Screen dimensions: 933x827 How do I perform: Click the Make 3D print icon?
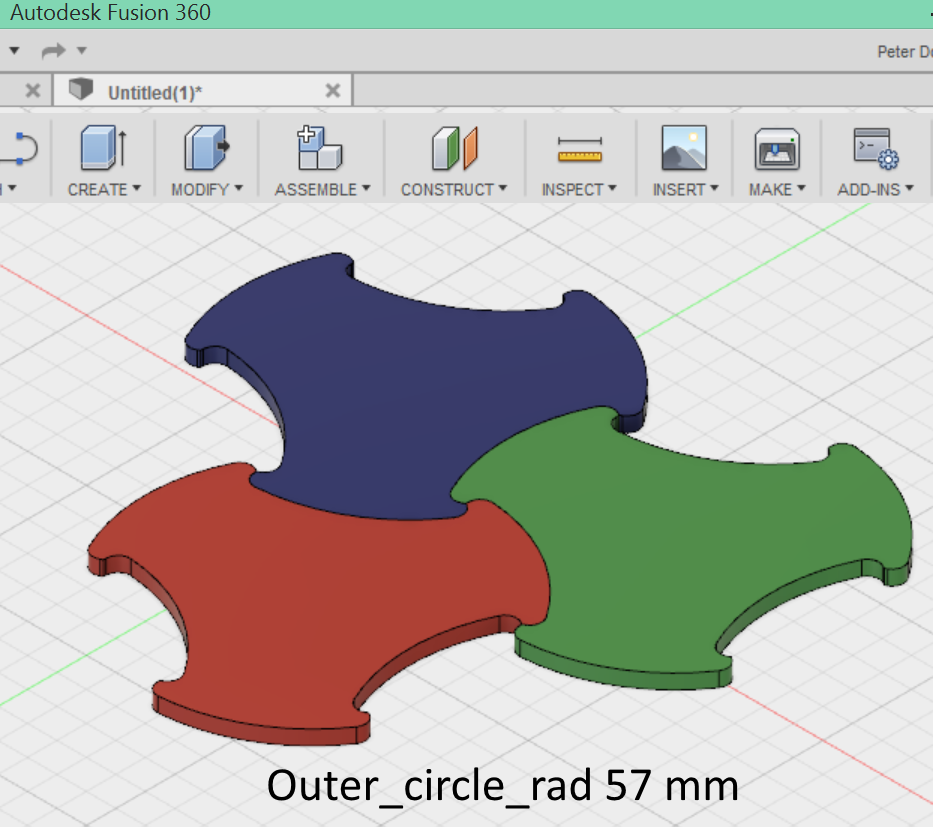pos(776,149)
